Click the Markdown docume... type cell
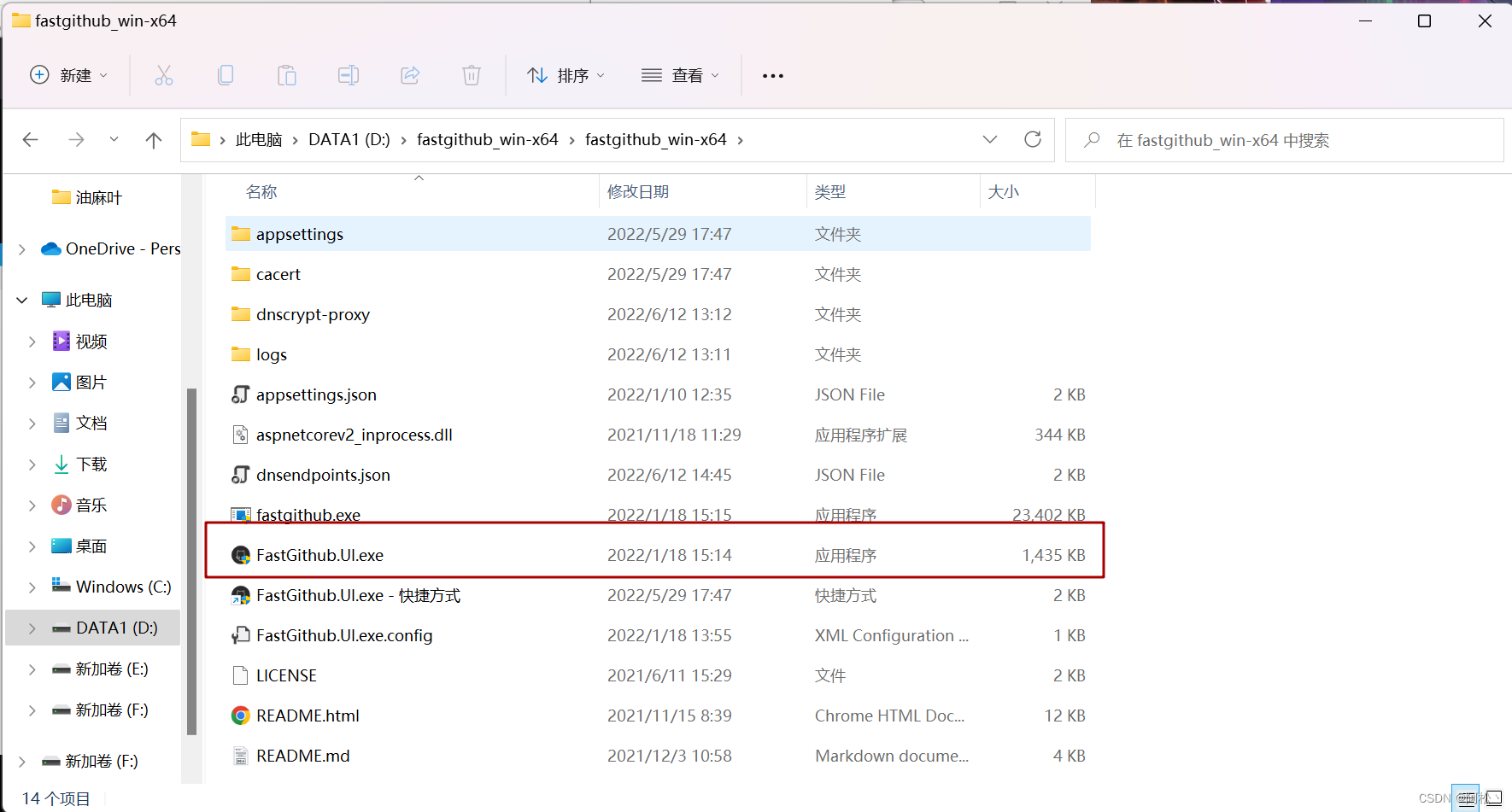The width and height of the screenshot is (1512, 812). [x=892, y=756]
